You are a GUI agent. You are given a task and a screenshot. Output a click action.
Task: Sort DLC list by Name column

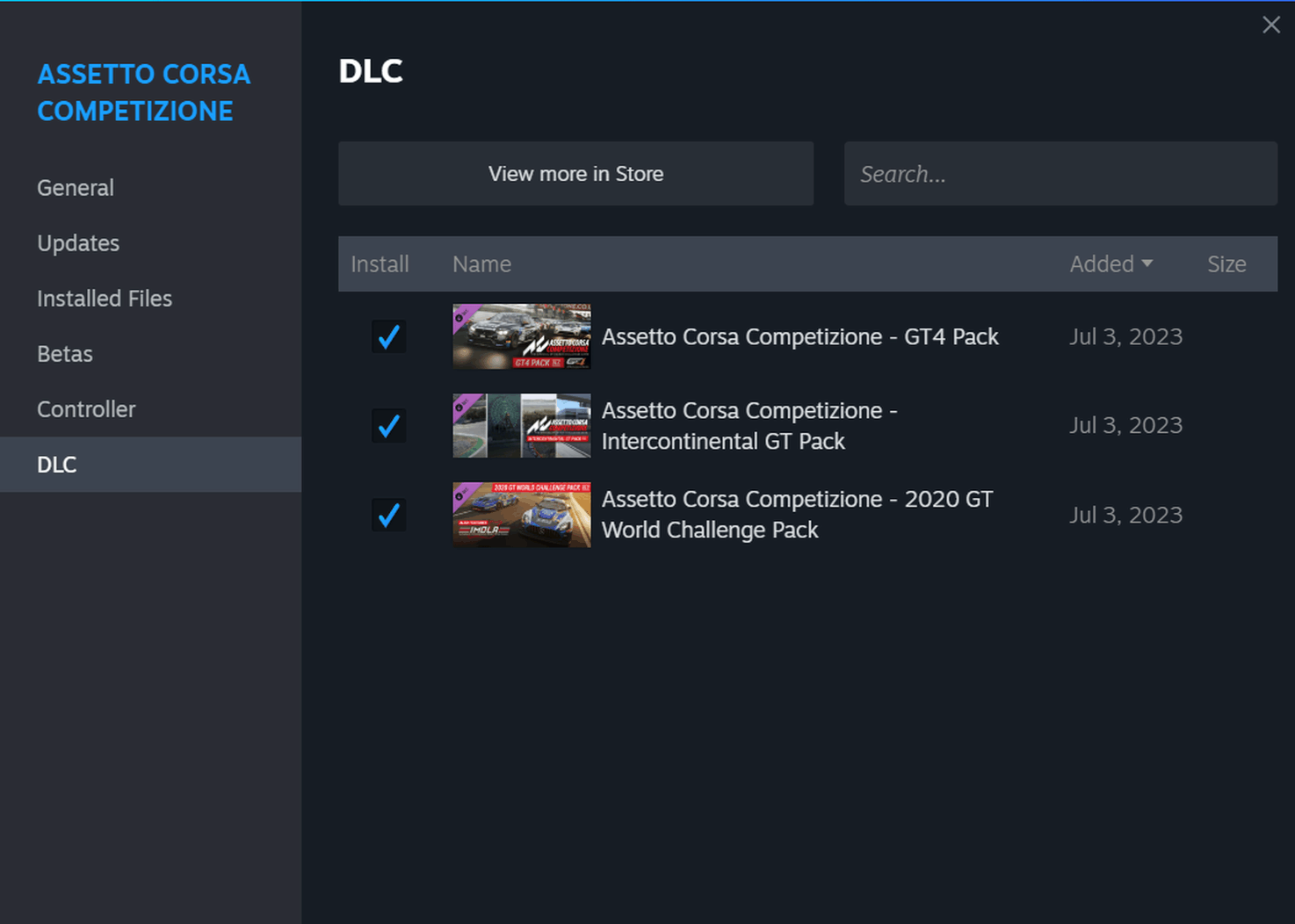[x=481, y=264]
